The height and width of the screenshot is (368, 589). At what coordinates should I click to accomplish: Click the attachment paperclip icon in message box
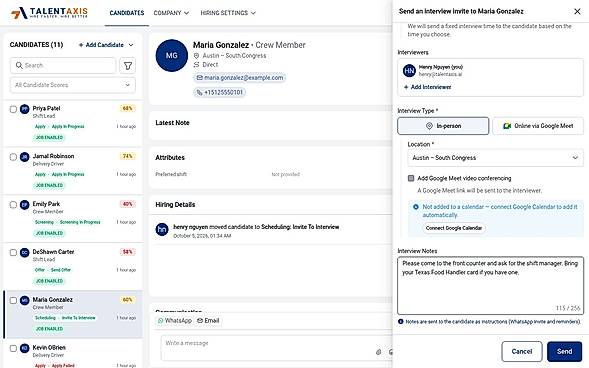[379, 352]
